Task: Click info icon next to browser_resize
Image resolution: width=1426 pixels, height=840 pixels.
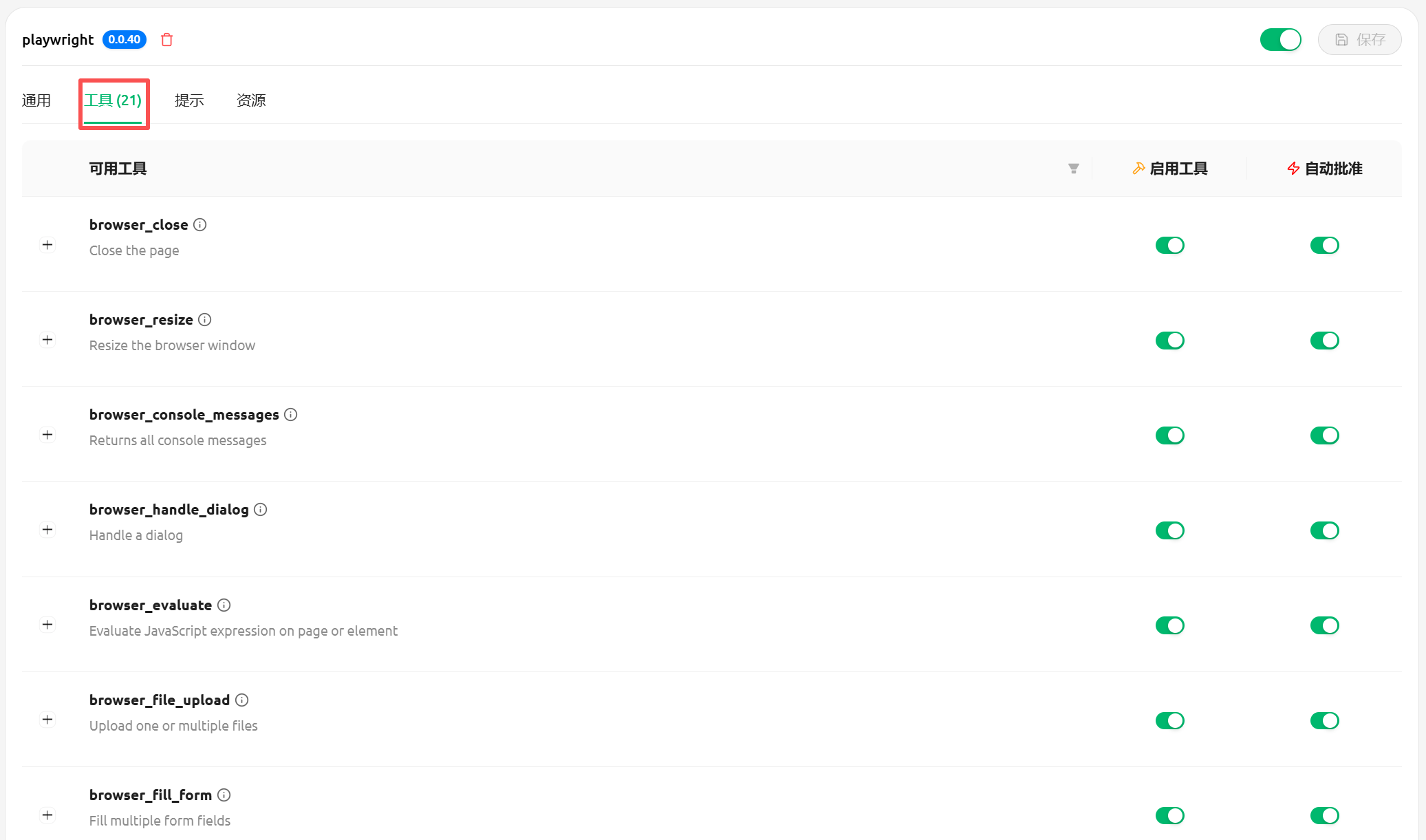Action: [x=205, y=320]
